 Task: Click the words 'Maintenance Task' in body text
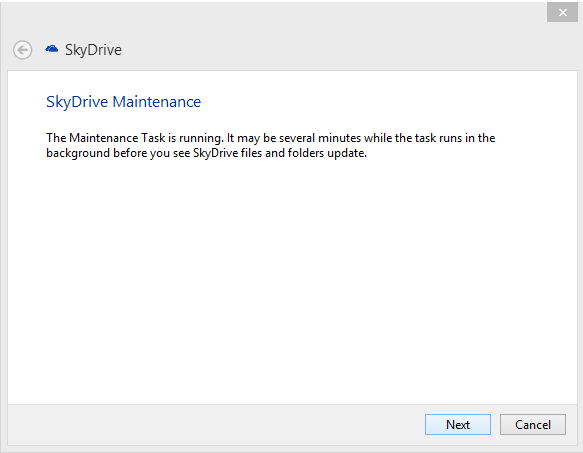click(x=117, y=138)
